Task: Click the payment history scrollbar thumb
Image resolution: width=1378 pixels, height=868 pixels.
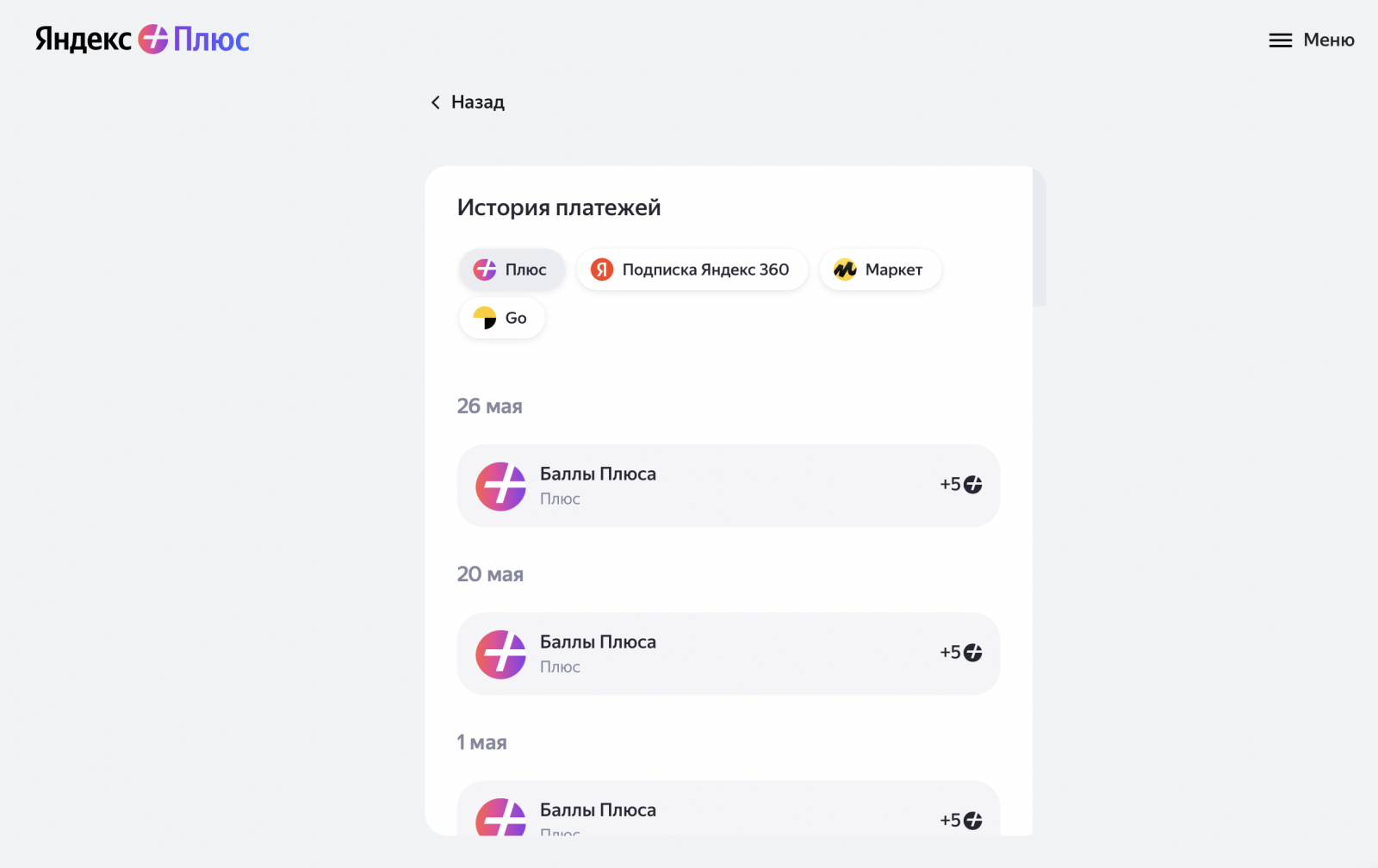Action: (1040, 236)
